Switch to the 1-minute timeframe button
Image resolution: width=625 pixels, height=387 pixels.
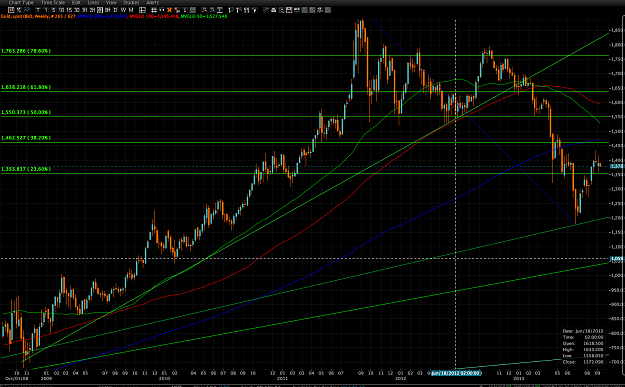[x=46, y=10]
